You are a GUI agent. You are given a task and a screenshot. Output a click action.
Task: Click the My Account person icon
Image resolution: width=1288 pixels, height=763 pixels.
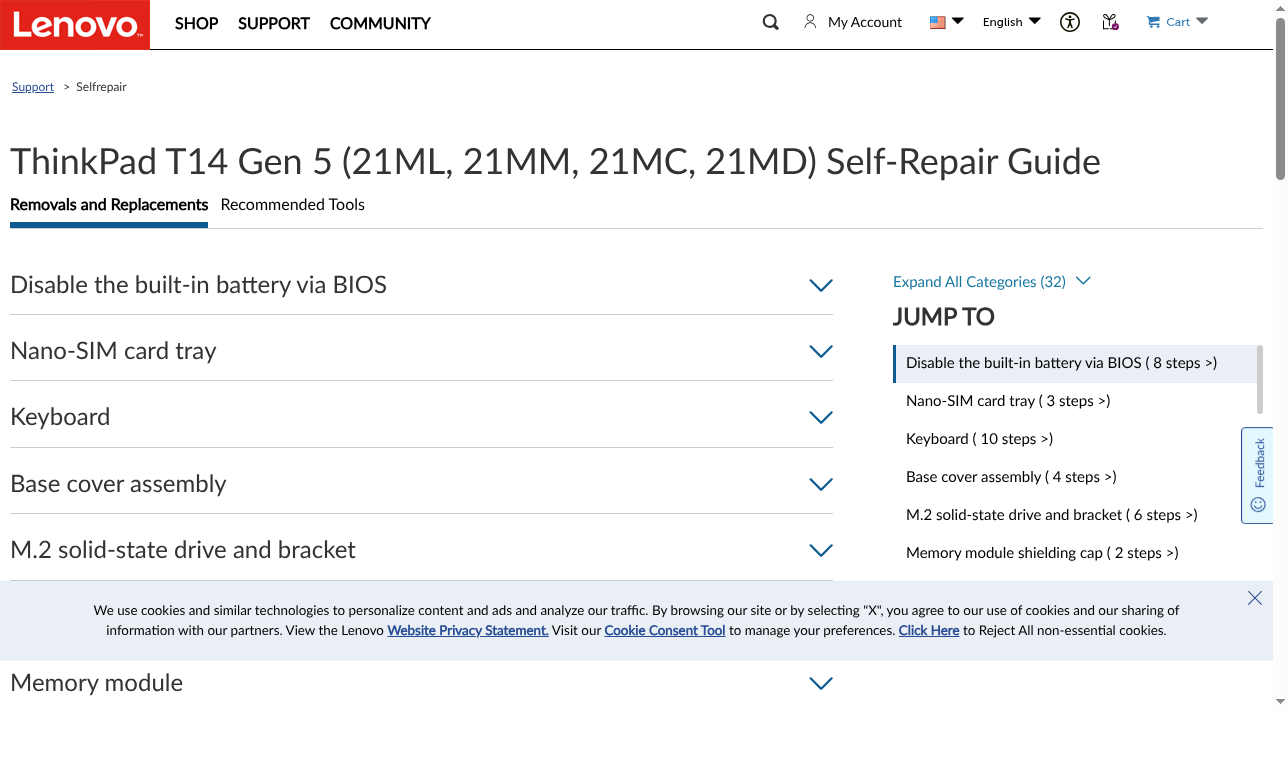[x=810, y=21]
